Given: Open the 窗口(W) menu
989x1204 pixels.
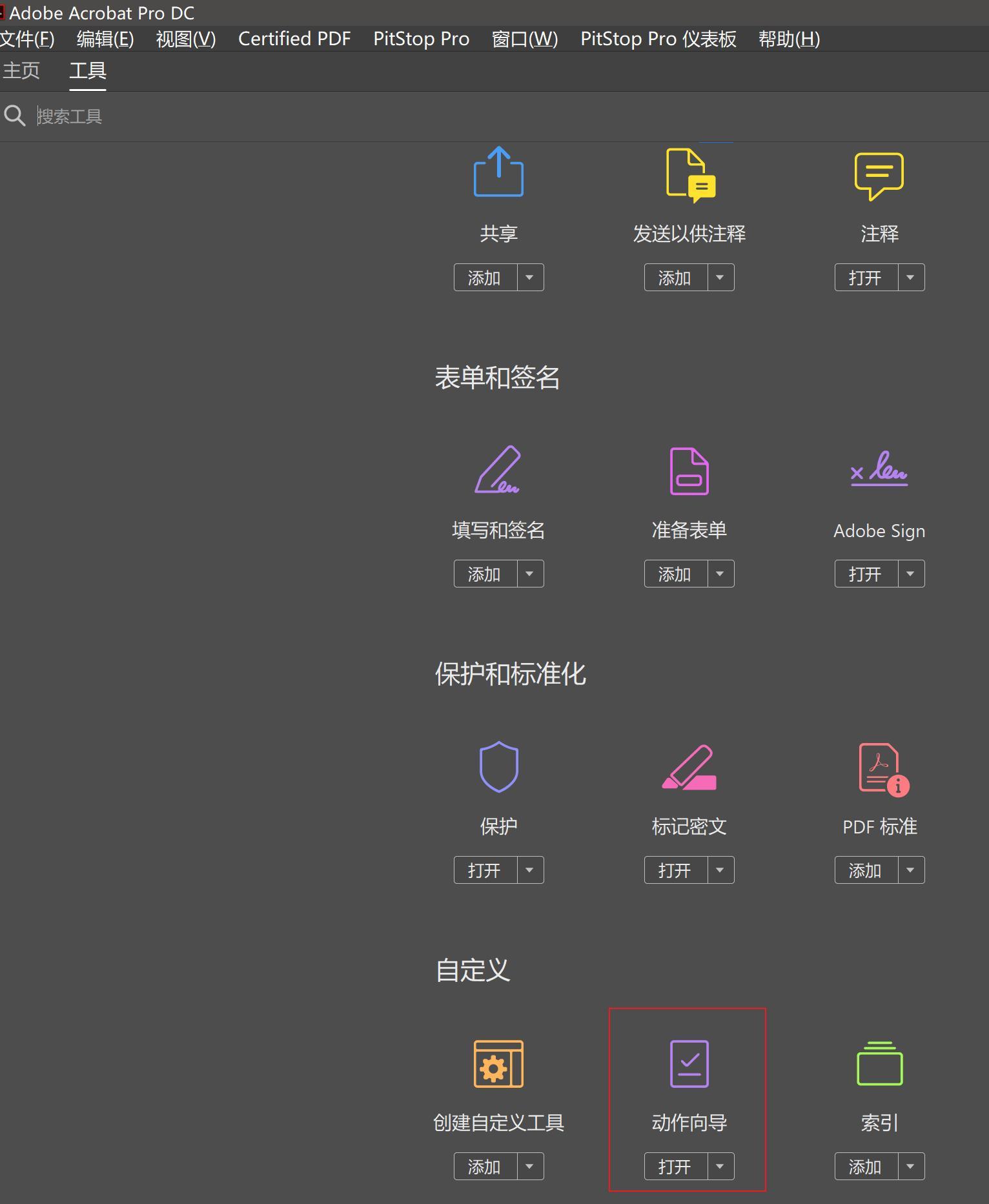Looking at the screenshot, I should pos(525,39).
